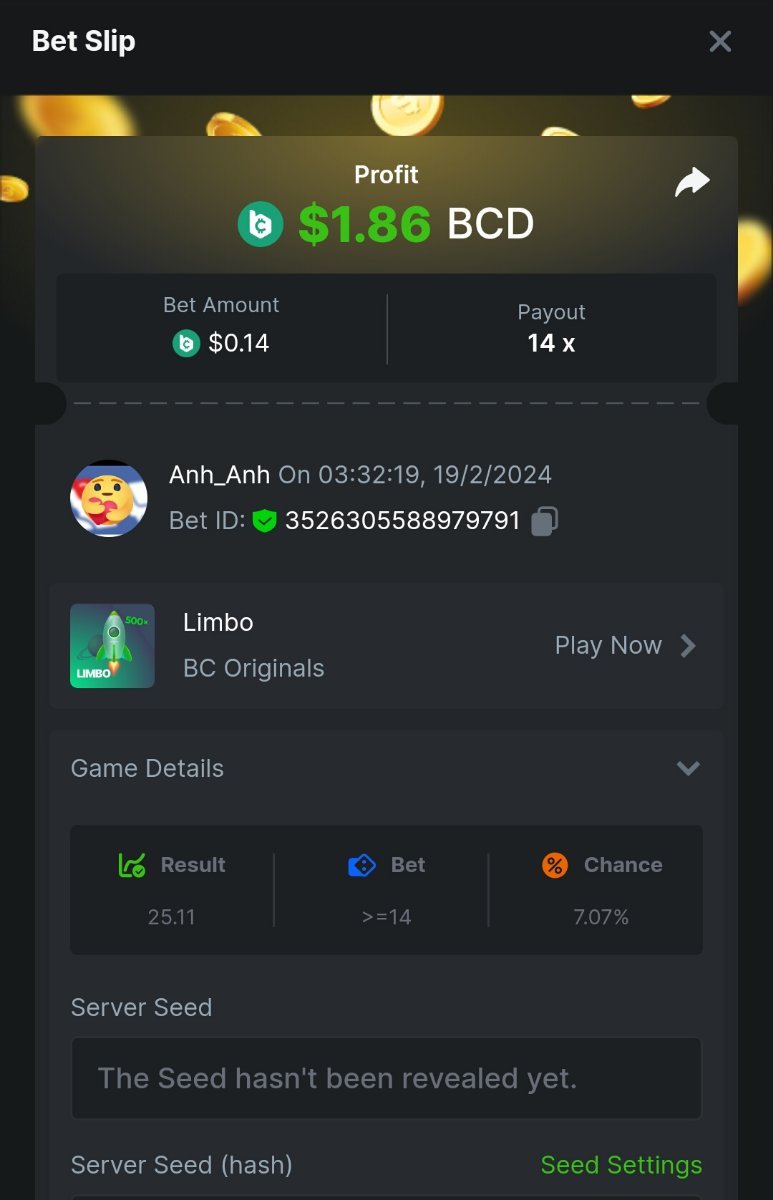Image resolution: width=773 pixels, height=1200 pixels.
Task: Click the BCD coin icon next to $1.86
Action: pos(261,223)
